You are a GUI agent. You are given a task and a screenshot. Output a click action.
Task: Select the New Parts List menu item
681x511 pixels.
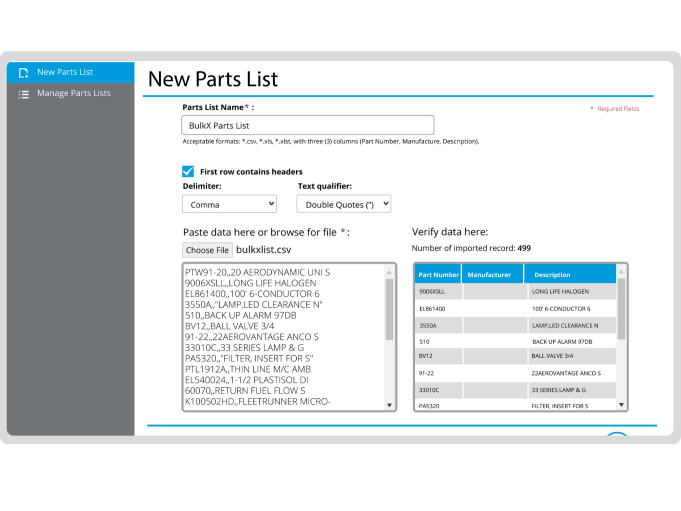[65, 73]
